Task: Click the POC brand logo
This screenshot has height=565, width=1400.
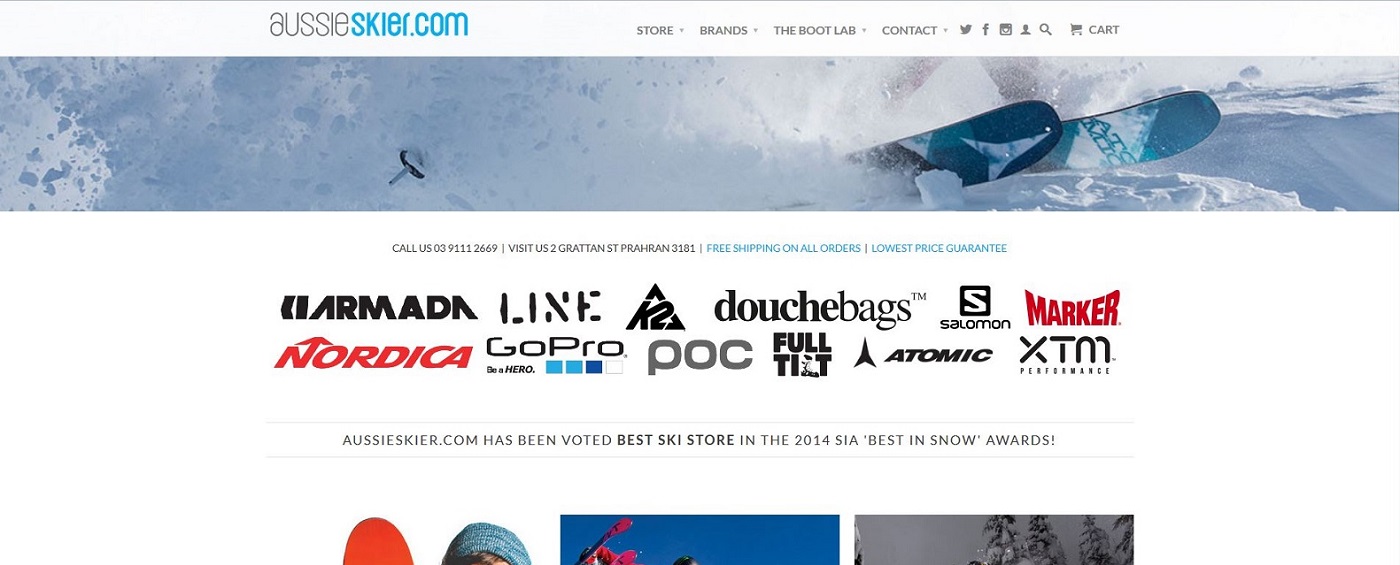Action: [x=700, y=356]
